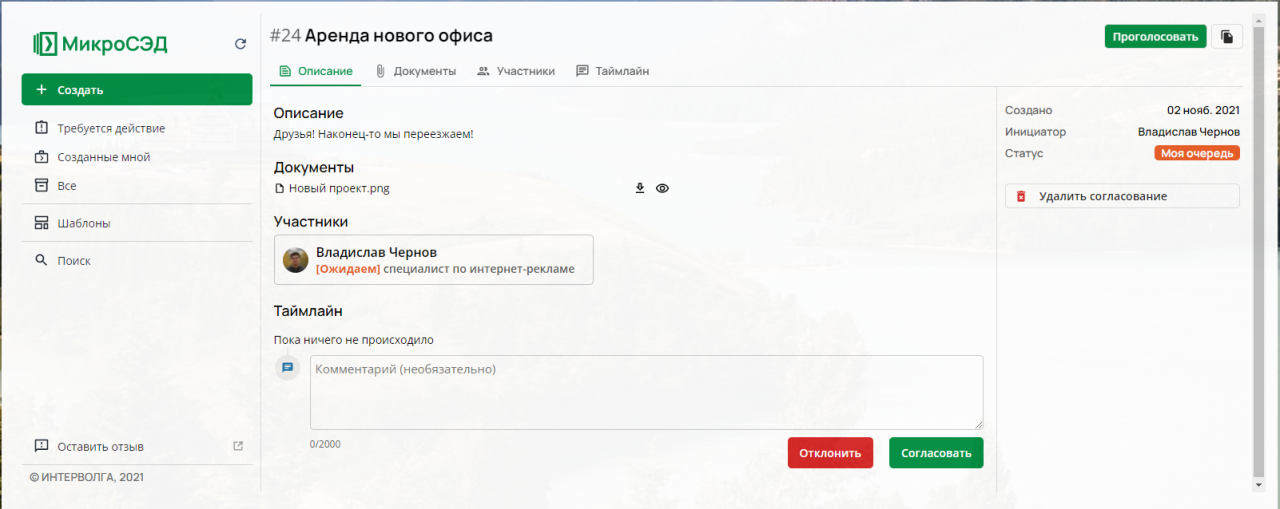Image resolution: width=1280 pixels, height=509 pixels.
Task: Click Удалить согласование button
Action: pos(1122,196)
